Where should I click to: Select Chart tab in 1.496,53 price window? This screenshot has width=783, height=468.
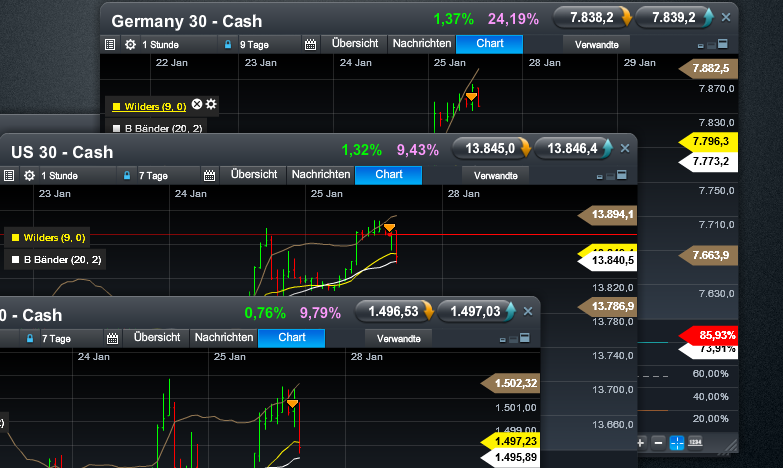(292, 337)
